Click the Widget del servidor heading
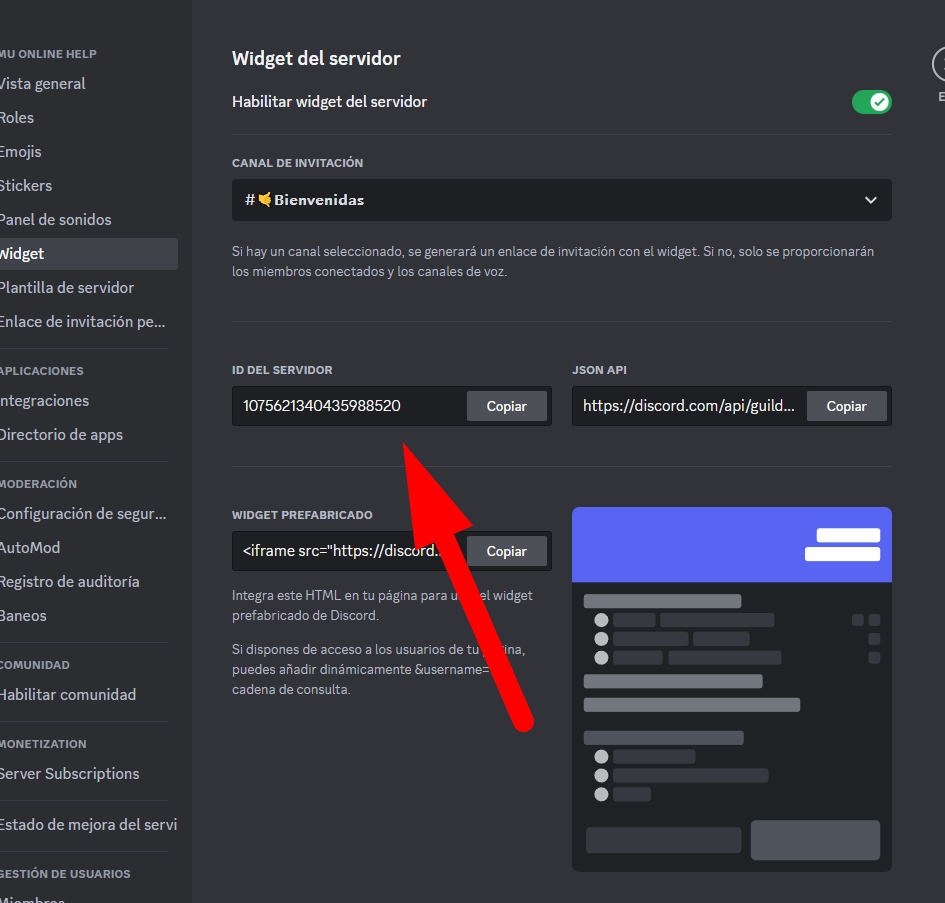The height and width of the screenshot is (903, 945). pyautogui.click(x=316, y=58)
